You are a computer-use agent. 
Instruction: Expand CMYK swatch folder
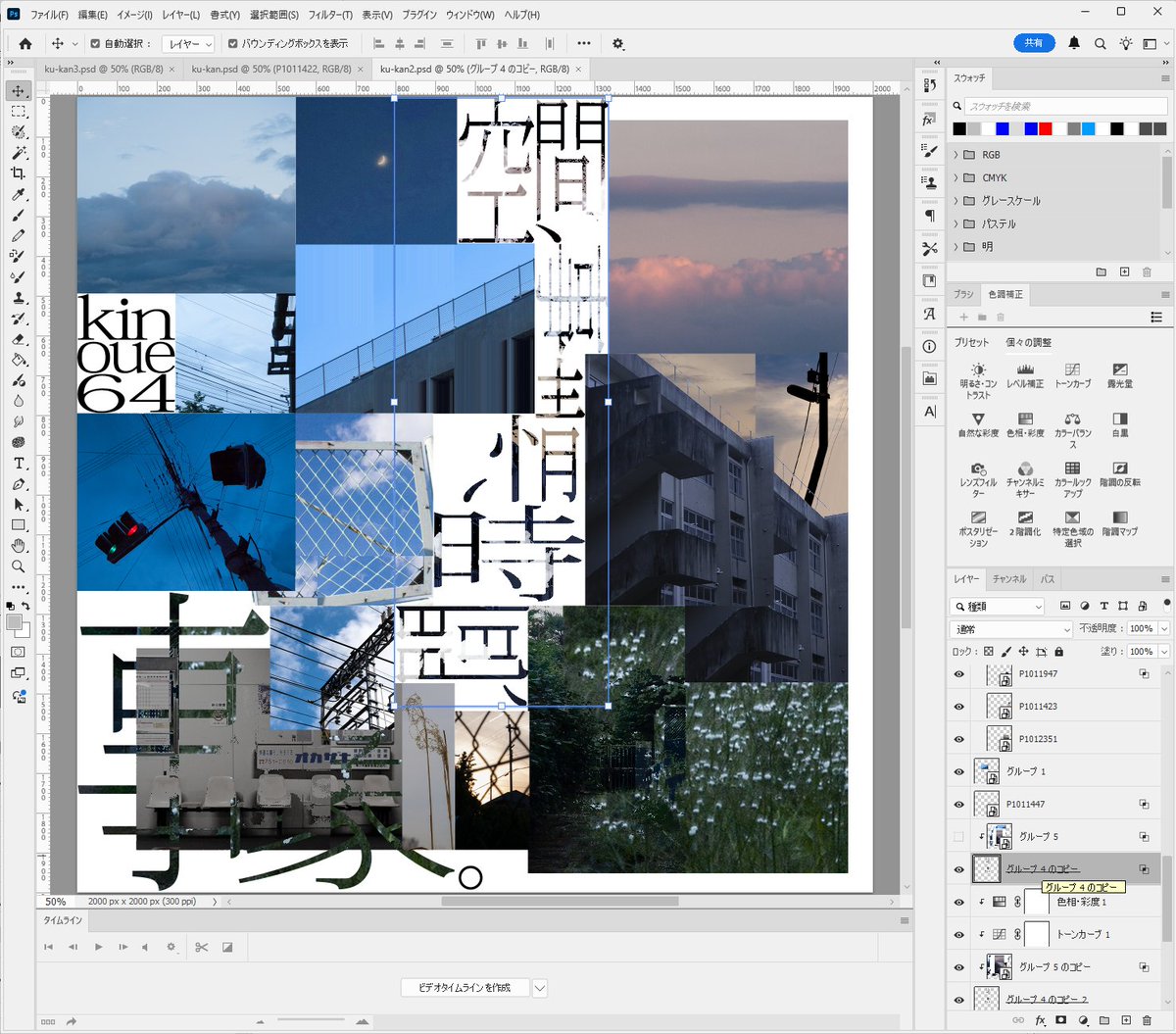click(956, 177)
